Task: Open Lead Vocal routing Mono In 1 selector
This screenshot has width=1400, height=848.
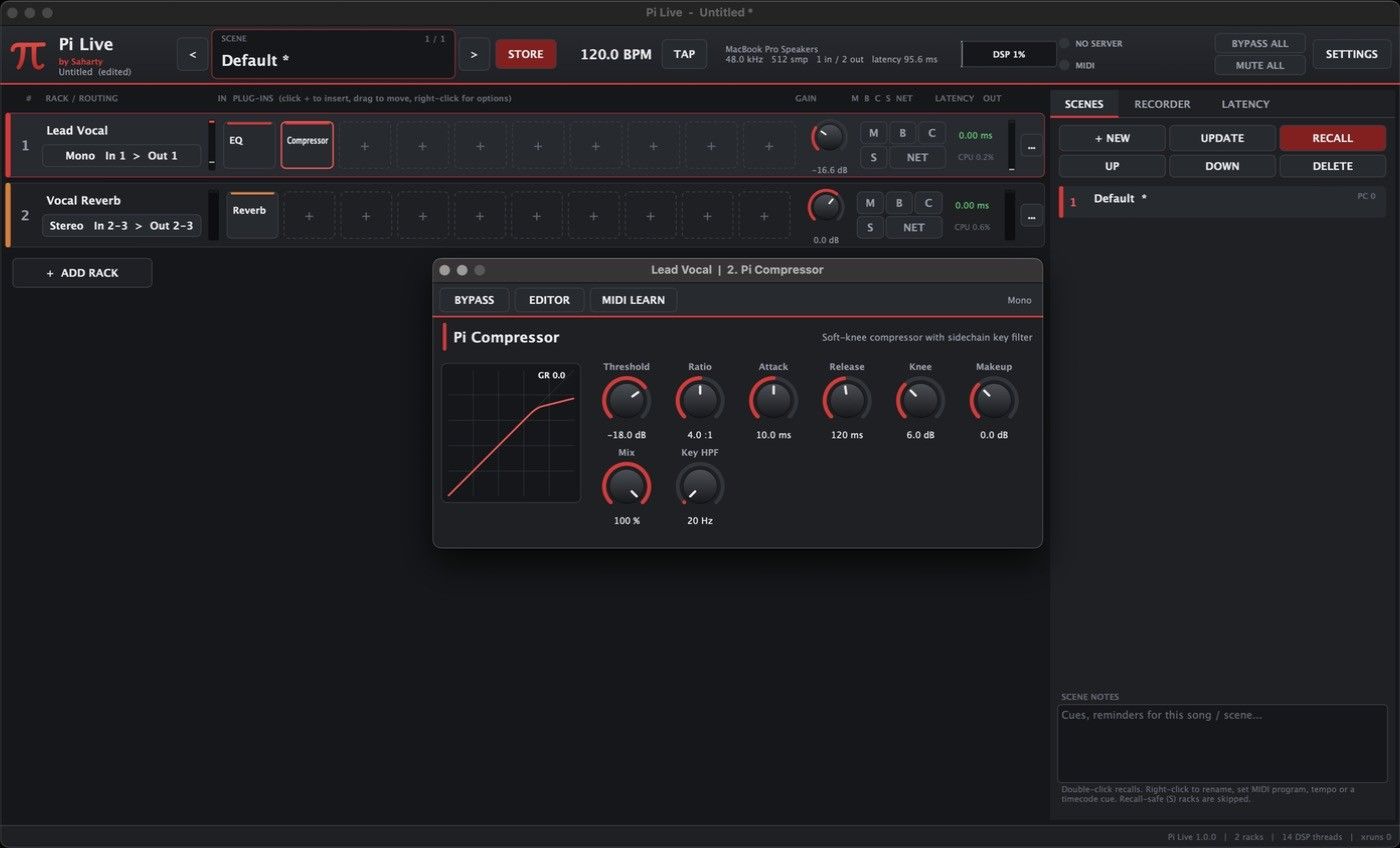Action: (121, 156)
